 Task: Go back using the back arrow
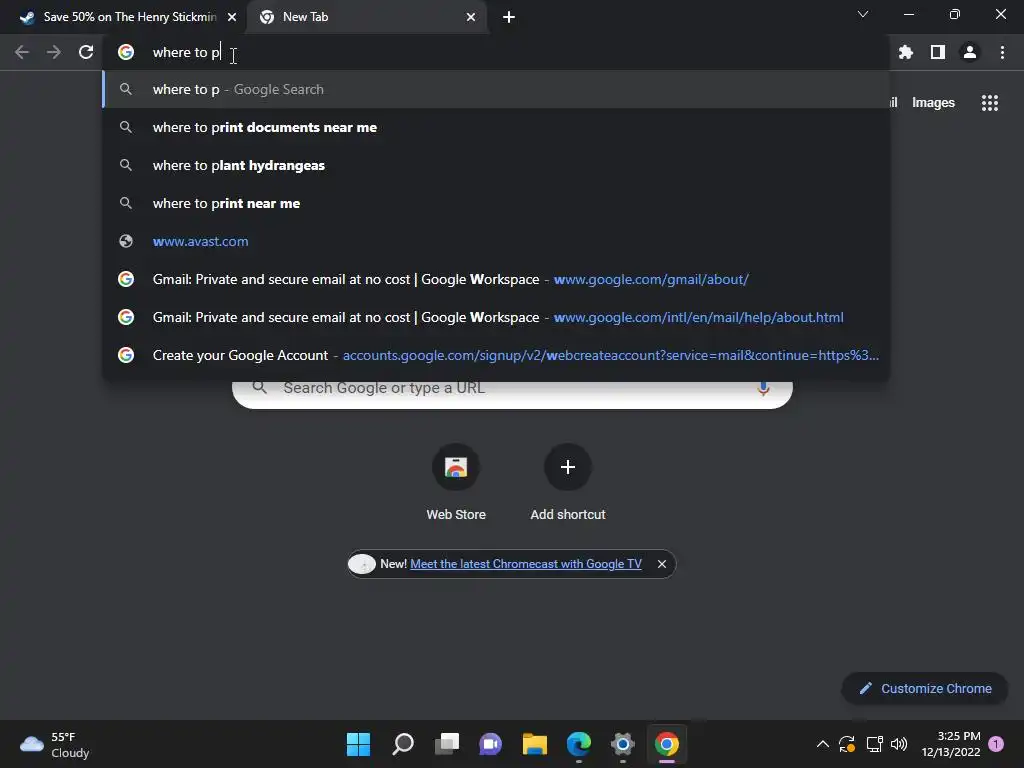coord(22,52)
